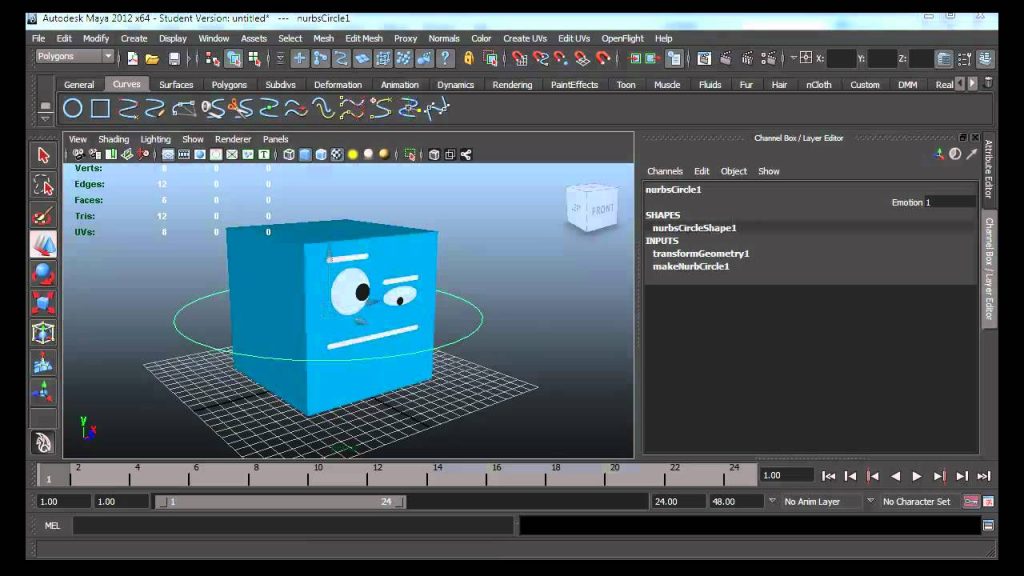Toggle smooth shade all cube icon

(x=305, y=155)
